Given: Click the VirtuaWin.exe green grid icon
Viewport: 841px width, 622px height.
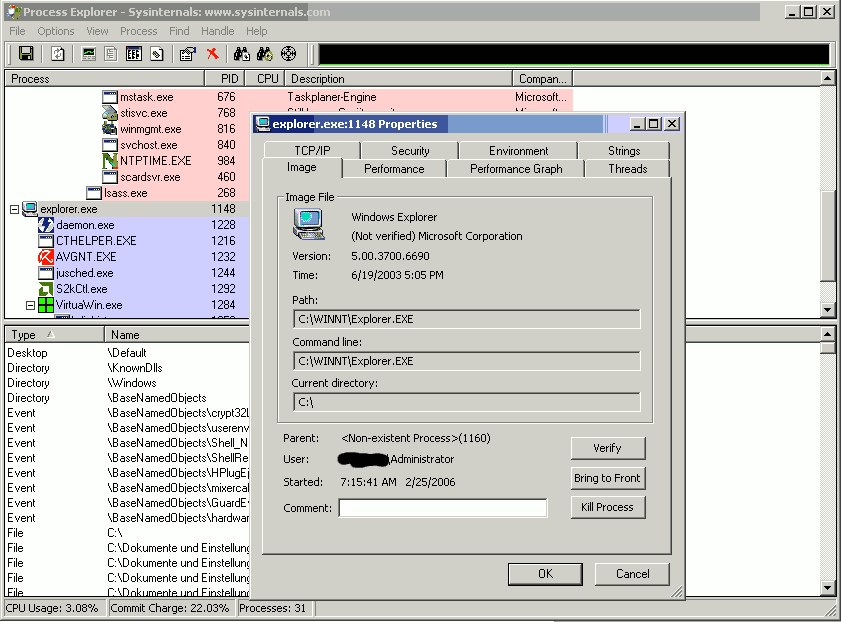Looking at the screenshot, I should click(x=46, y=305).
